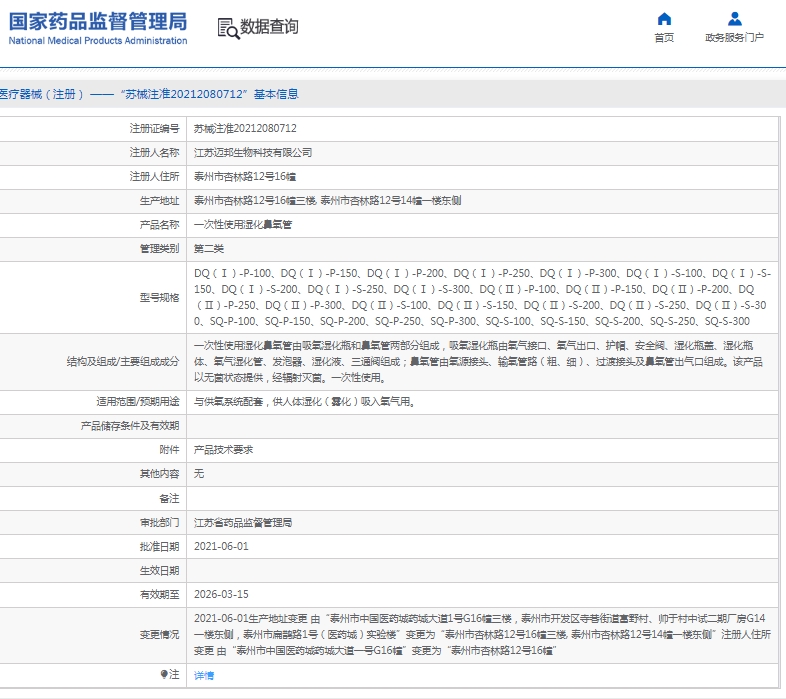This screenshot has width=786, height=699.
Task: Click attachment value 产品技术要求
Action: 224,450
